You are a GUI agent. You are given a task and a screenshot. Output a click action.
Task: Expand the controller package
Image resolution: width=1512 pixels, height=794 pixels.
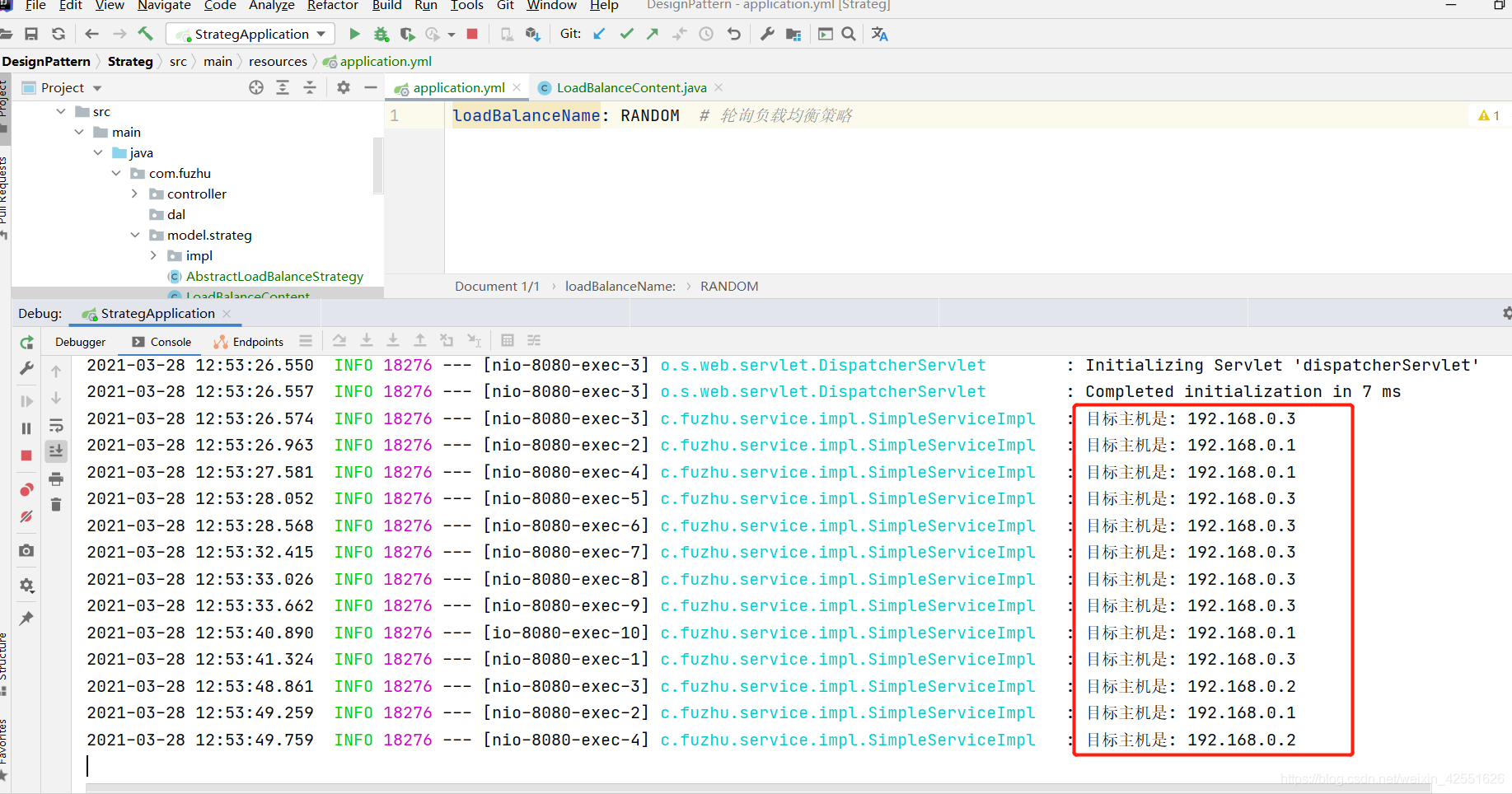134,194
